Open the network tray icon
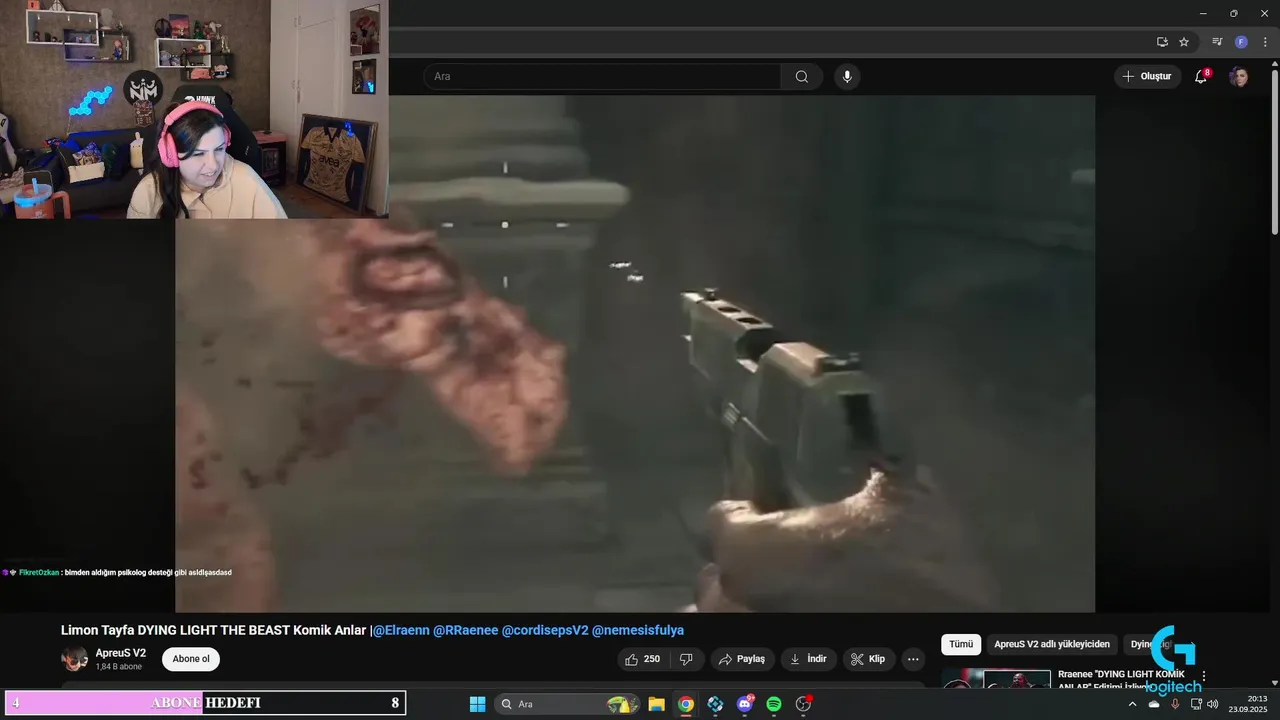1280x720 pixels. pos(1196,704)
